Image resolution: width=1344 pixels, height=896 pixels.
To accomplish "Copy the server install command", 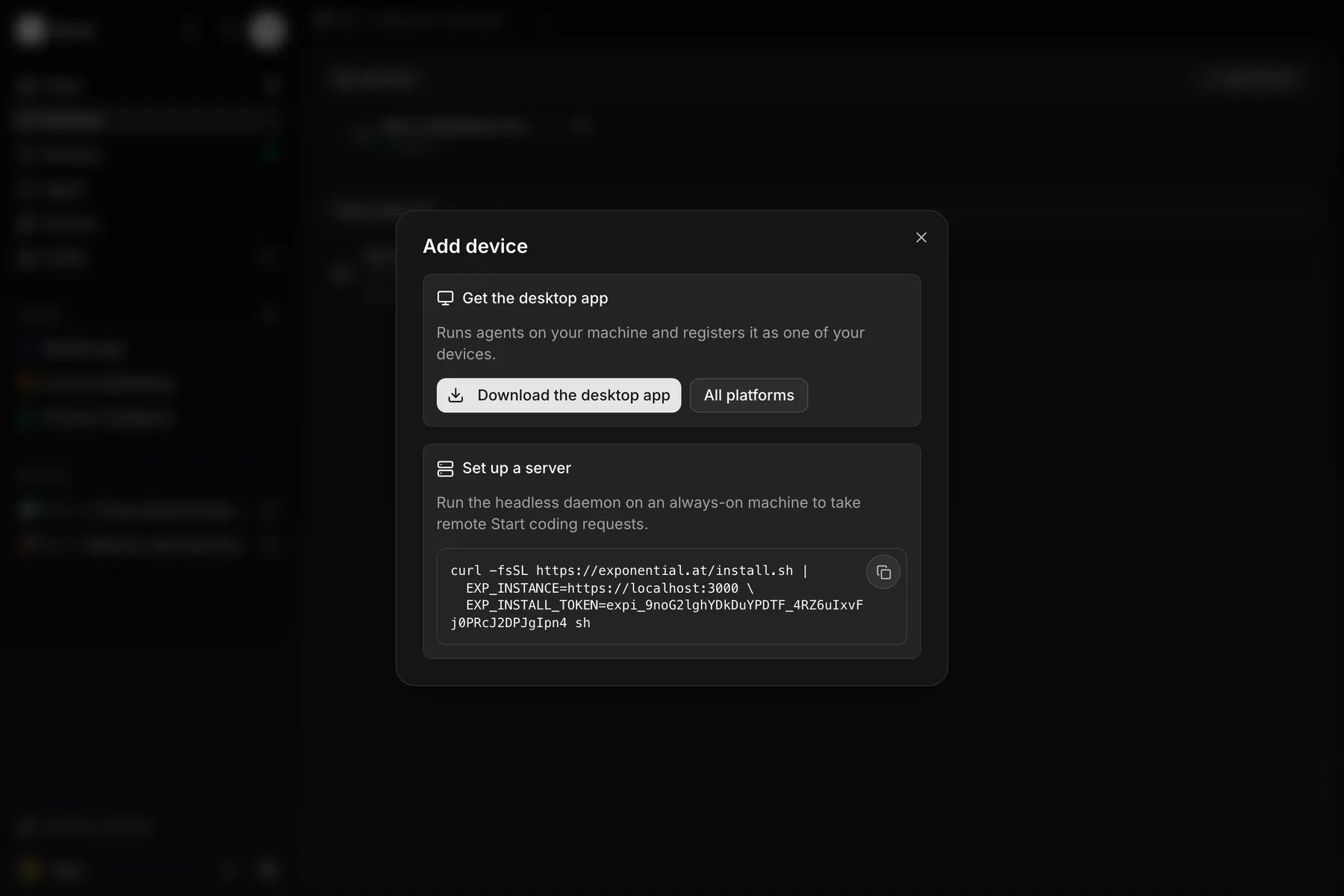I will tap(883, 573).
